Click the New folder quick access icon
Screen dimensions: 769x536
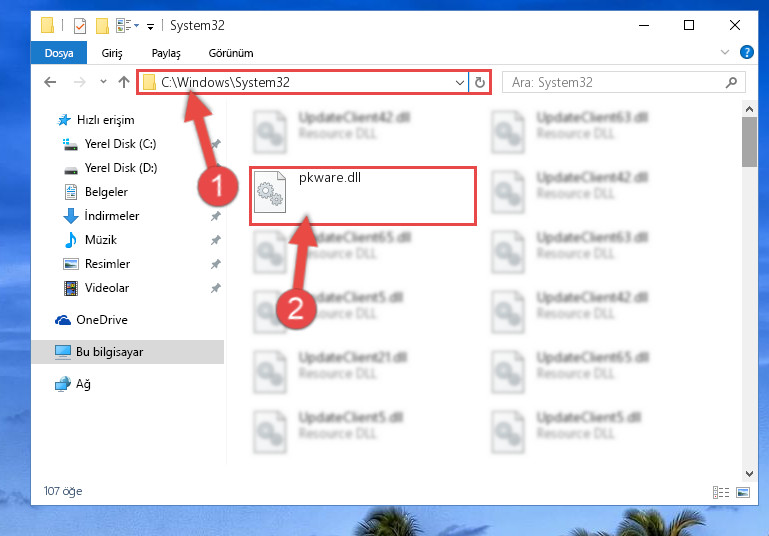point(102,25)
